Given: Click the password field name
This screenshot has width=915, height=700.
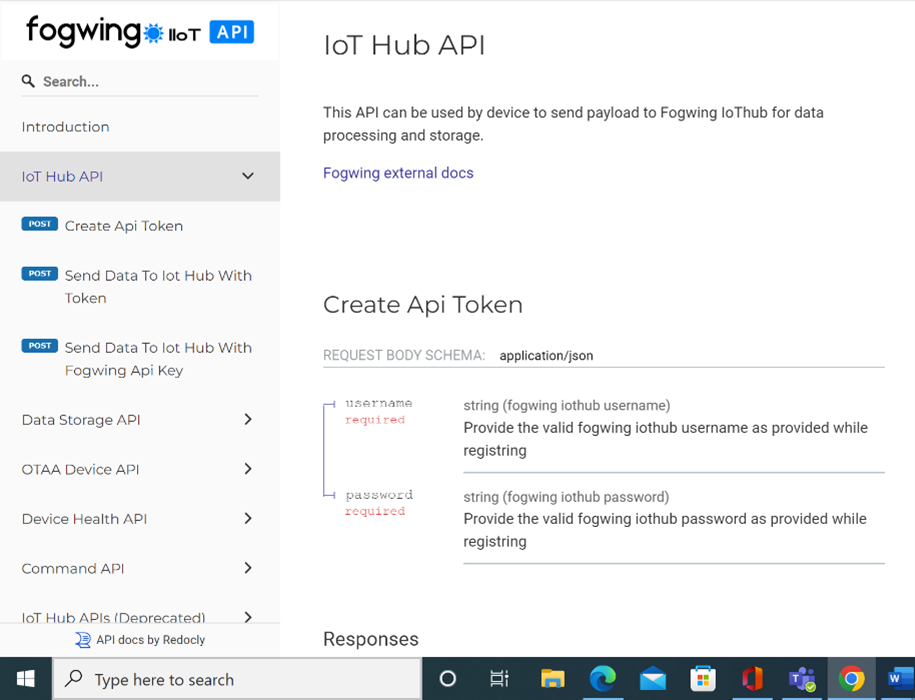Looking at the screenshot, I should coord(379,495).
